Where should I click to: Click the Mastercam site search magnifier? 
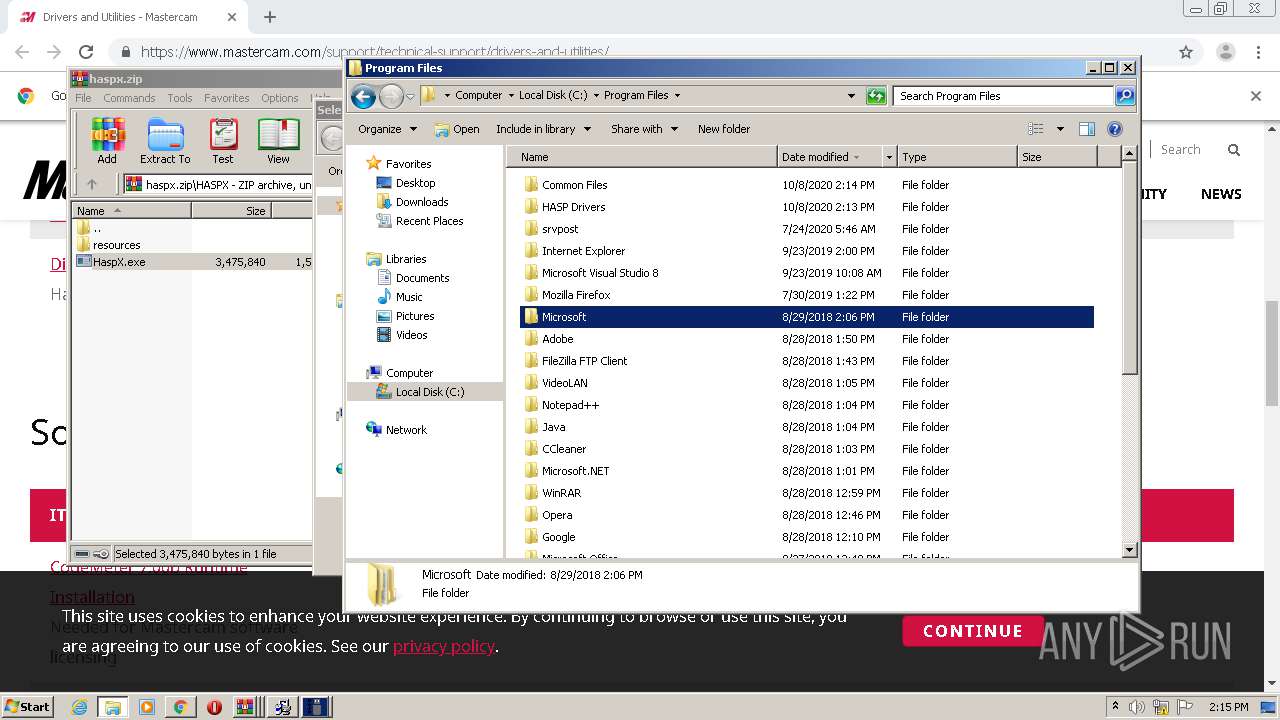tap(1234, 150)
